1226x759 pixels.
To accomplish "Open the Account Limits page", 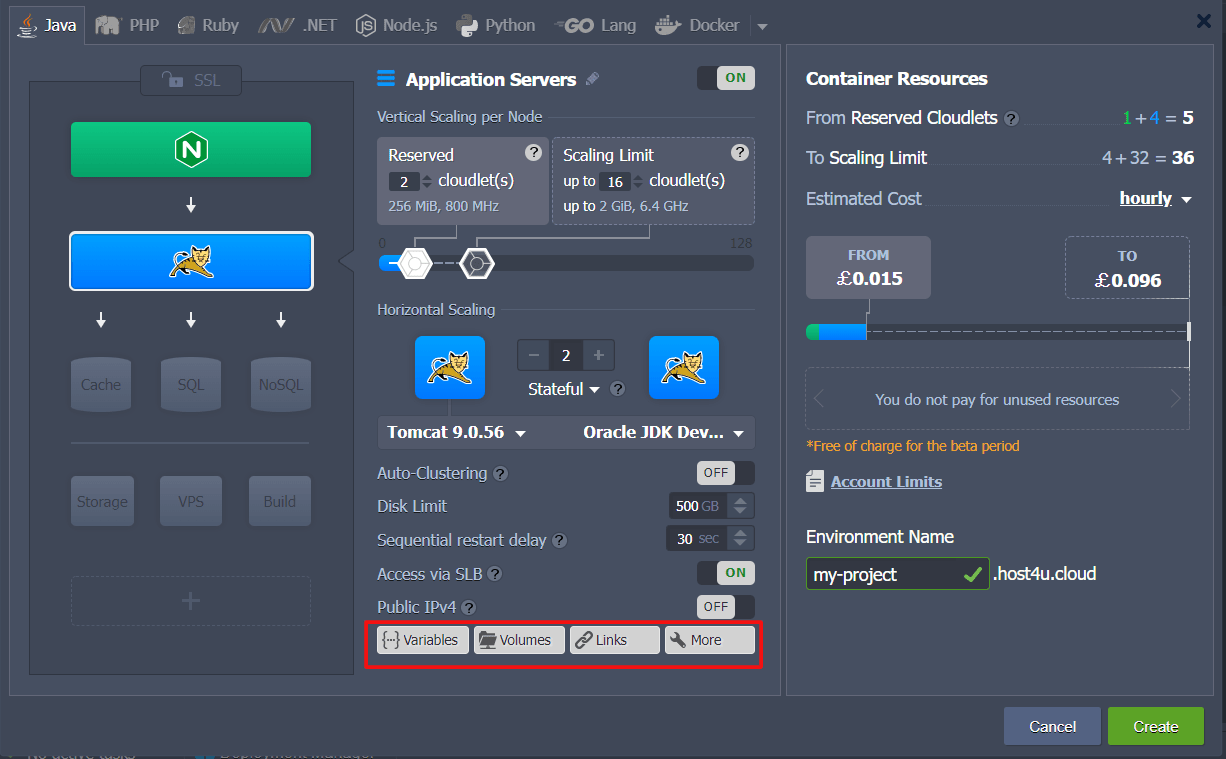I will click(885, 481).
